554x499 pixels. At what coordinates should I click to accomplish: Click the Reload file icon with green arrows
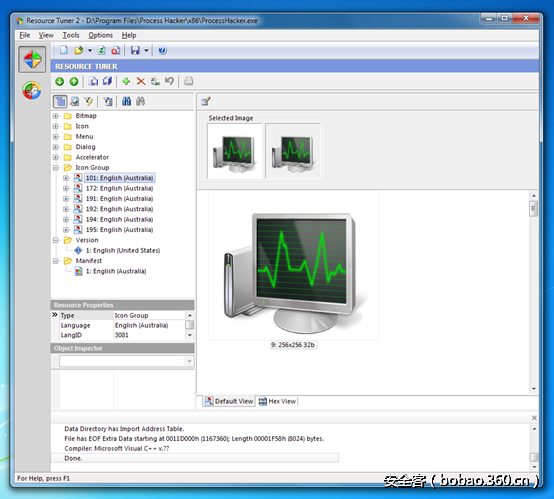tap(101, 50)
